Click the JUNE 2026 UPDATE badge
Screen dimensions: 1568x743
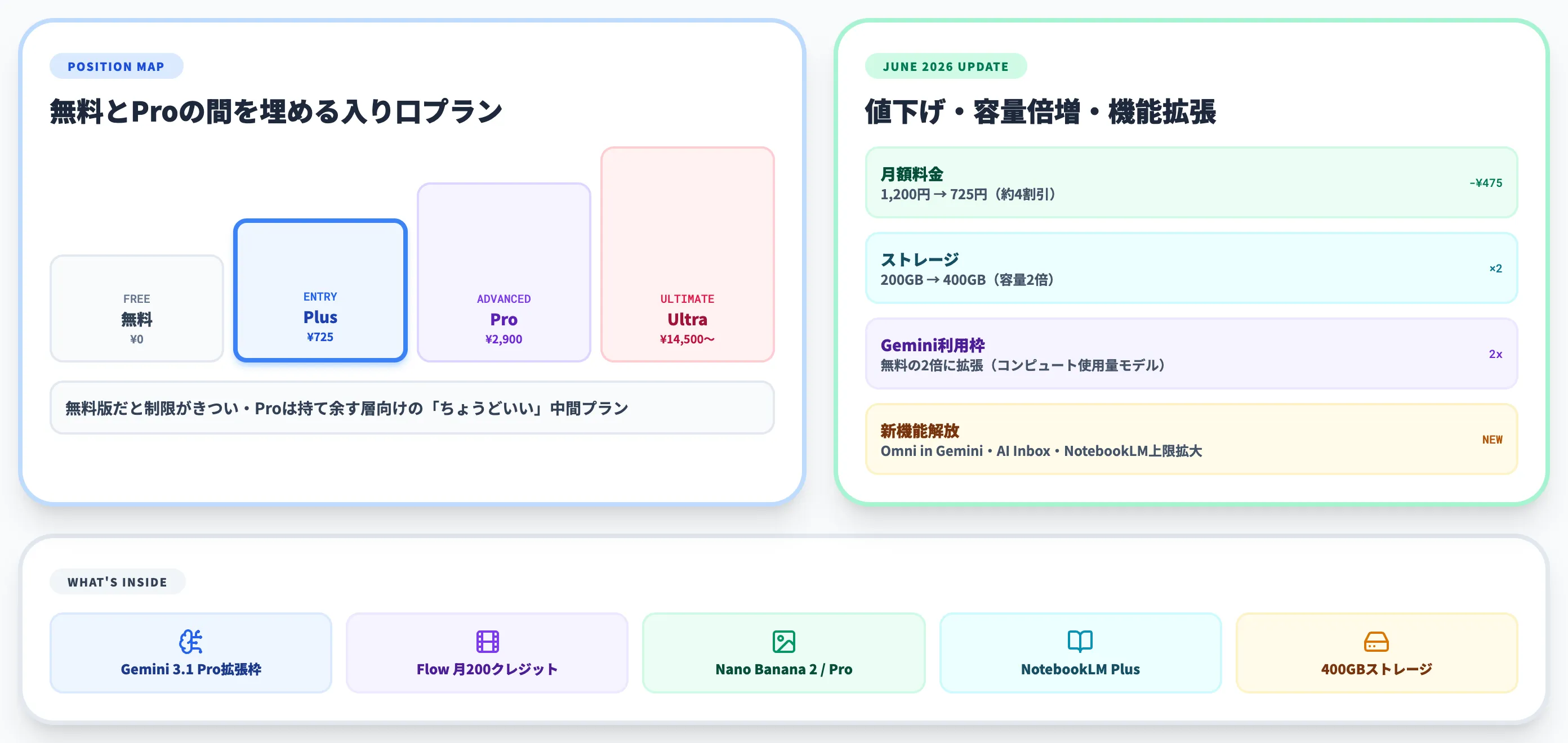(x=945, y=66)
